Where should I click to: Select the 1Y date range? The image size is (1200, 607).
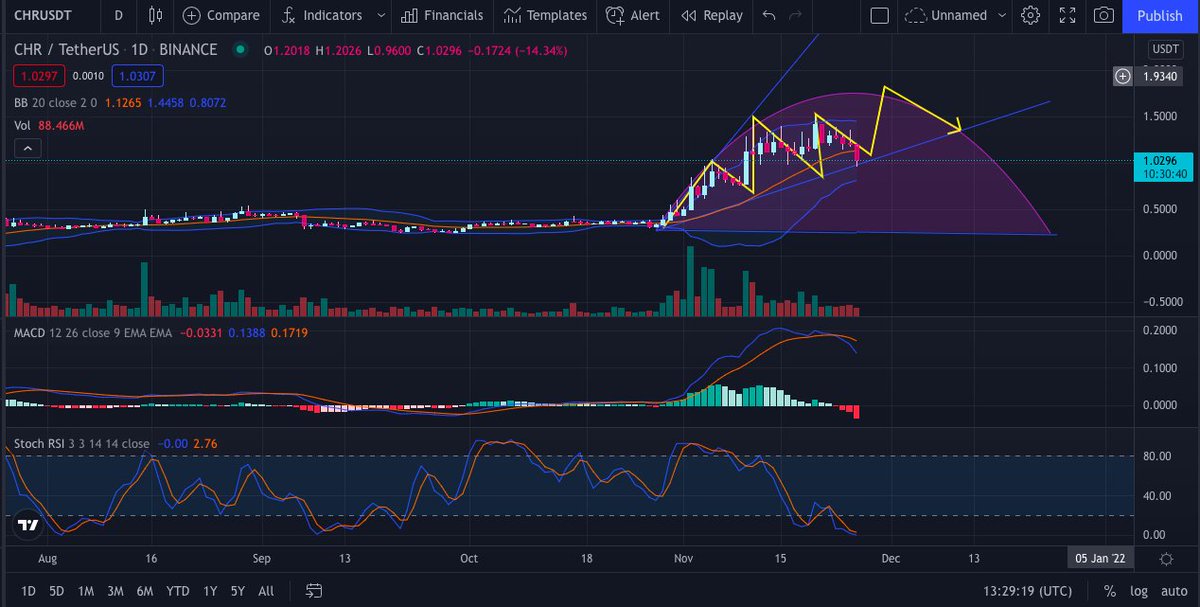tap(210, 590)
